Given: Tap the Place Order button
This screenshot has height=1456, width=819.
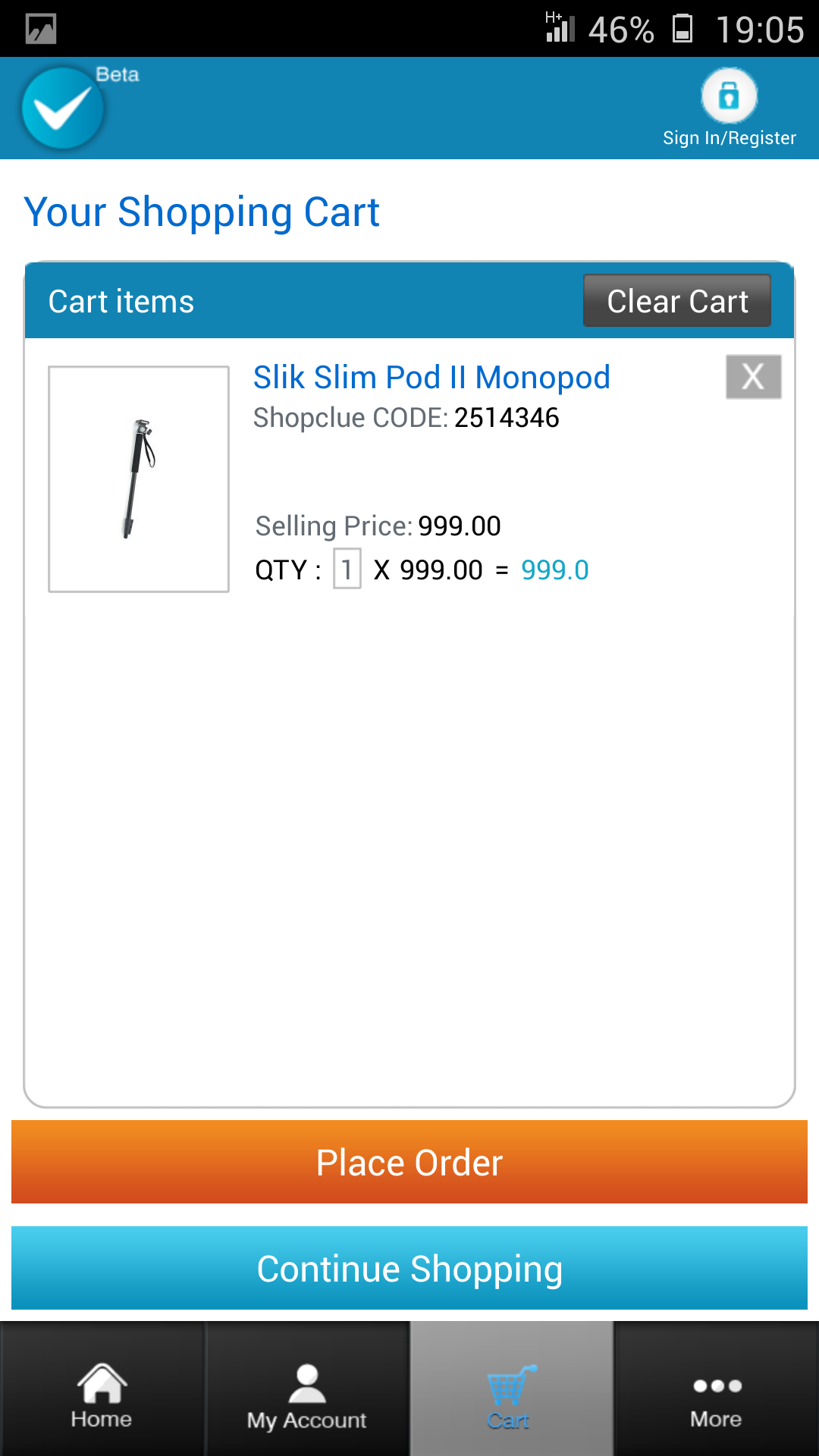Looking at the screenshot, I should coord(409,1162).
